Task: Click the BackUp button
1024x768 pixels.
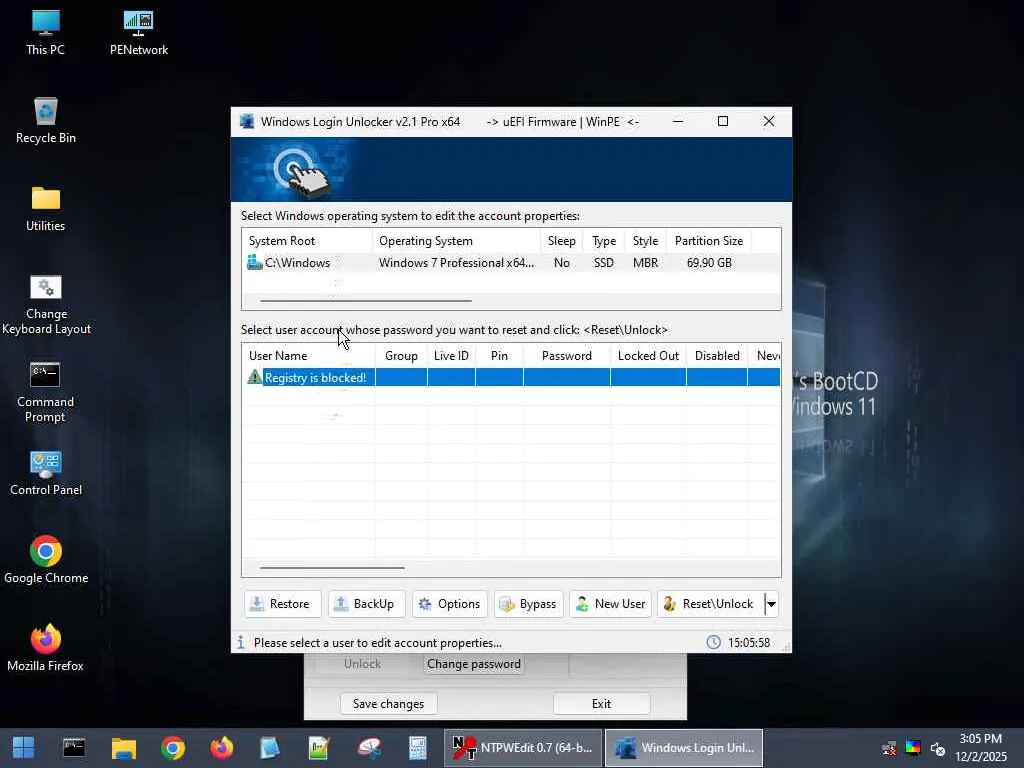Action: (366, 604)
